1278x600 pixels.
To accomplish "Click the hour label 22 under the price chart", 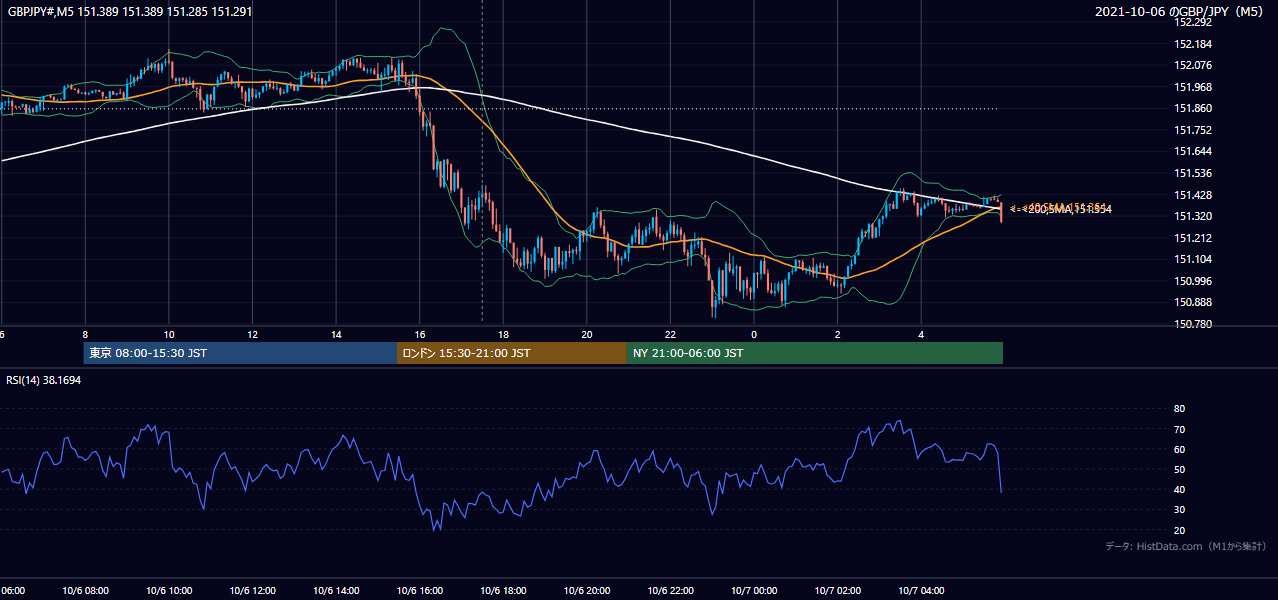I will pyautogui.click(x=670, y=335).
